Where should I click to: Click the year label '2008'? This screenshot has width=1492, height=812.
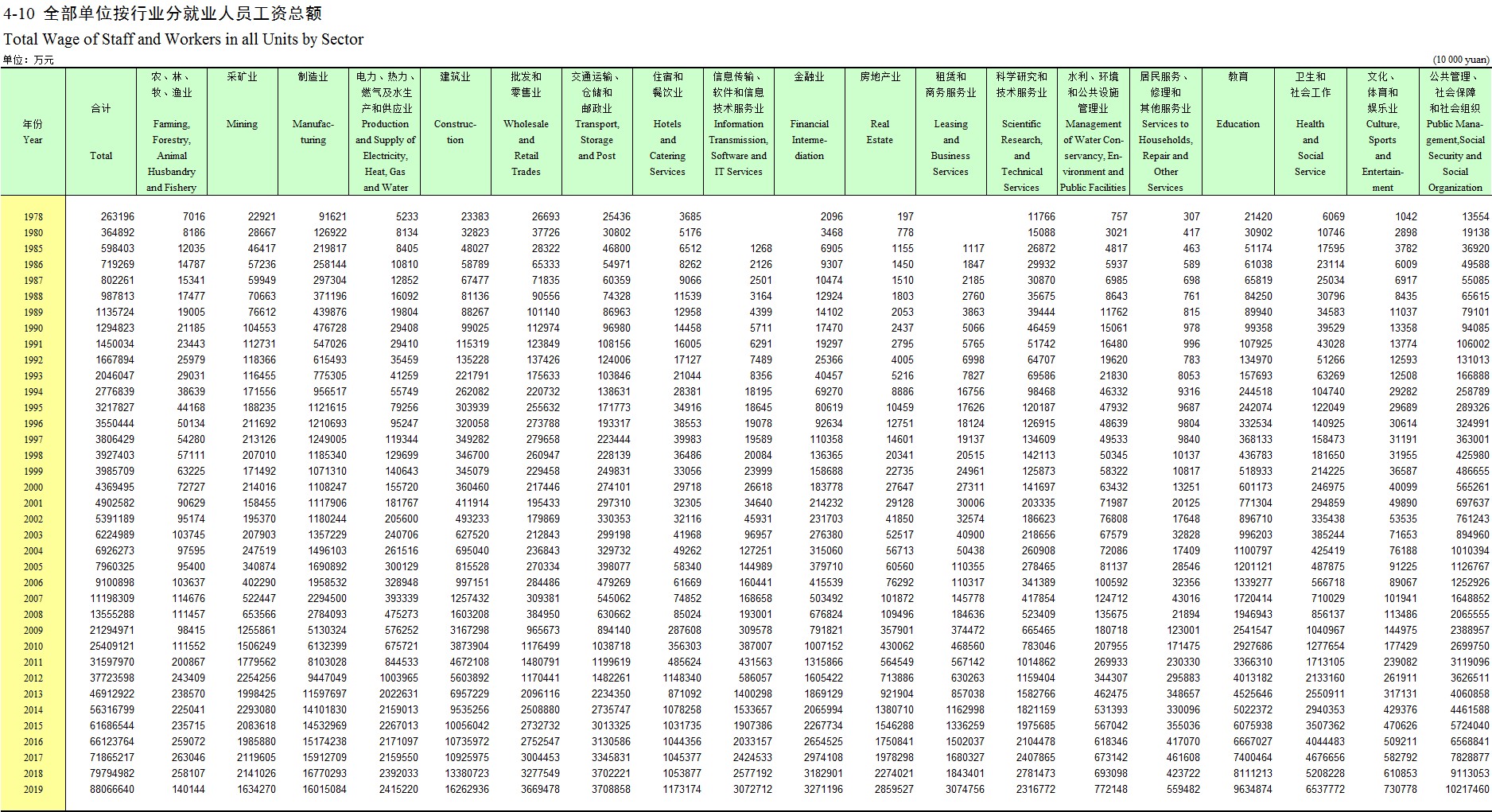[33, 615]
